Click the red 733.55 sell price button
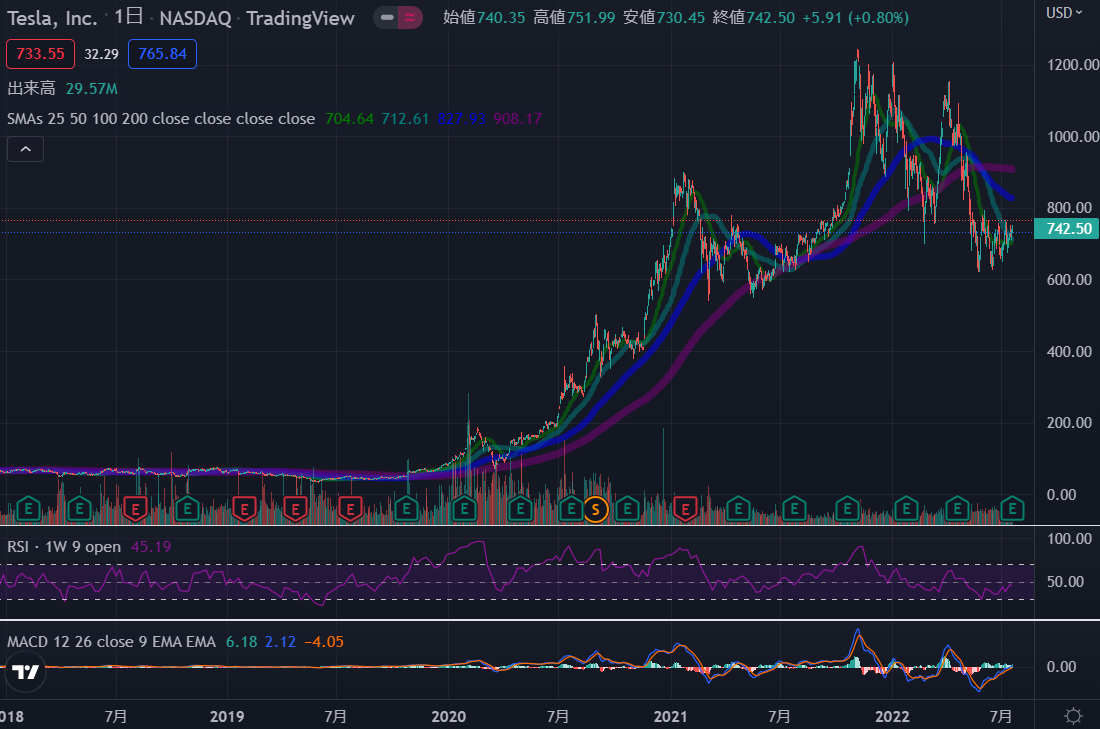The height and width of the screenshot is (729, 1100). point(40,54)
